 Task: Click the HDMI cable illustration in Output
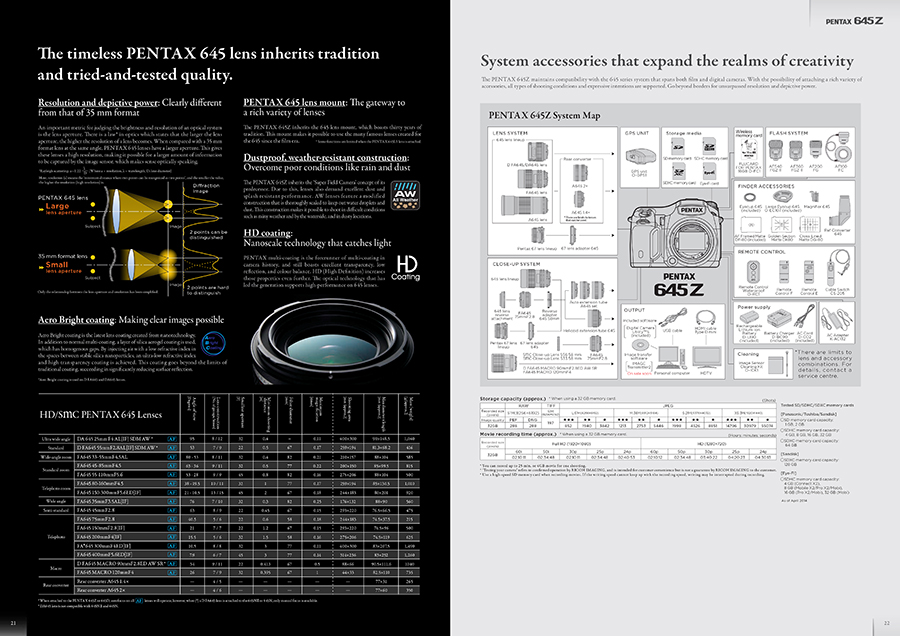coord(705,317)
